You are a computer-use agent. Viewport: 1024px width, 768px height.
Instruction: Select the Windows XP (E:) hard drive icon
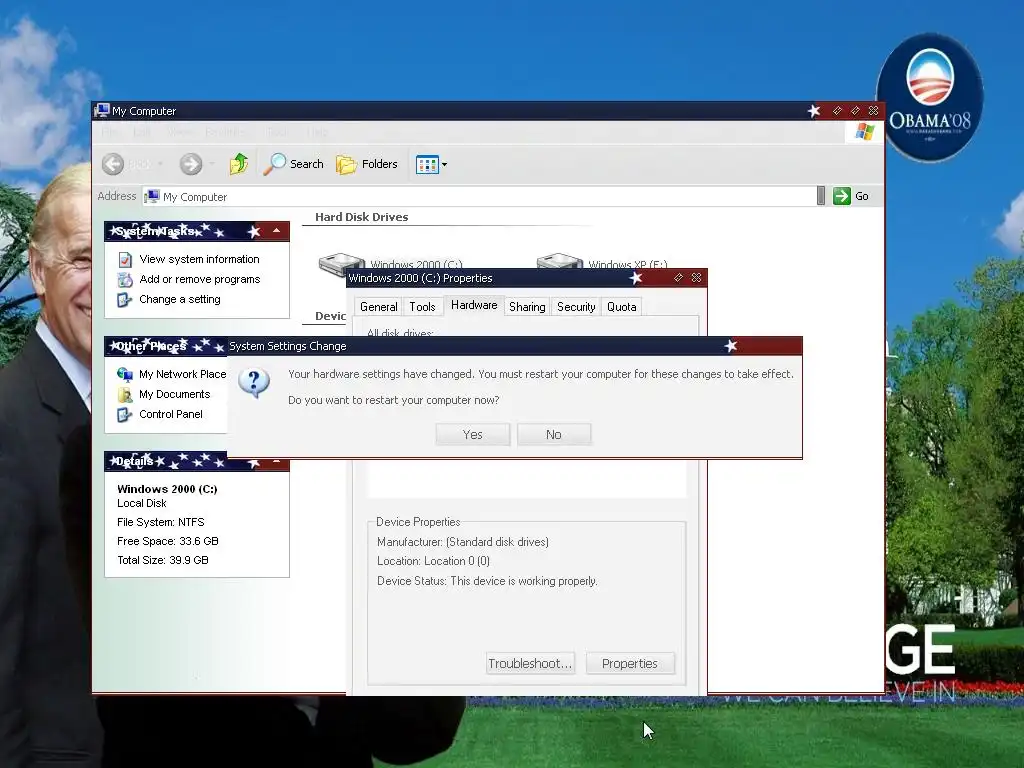[559, 261]
